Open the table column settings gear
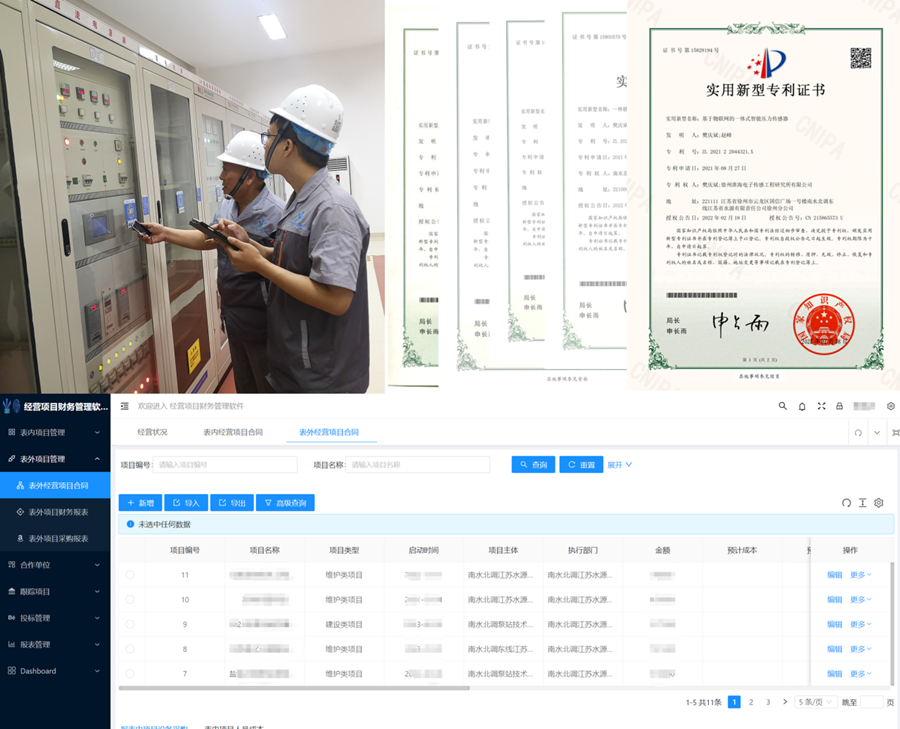The height and width of the screenshot is (729, 900). point(879,503)
